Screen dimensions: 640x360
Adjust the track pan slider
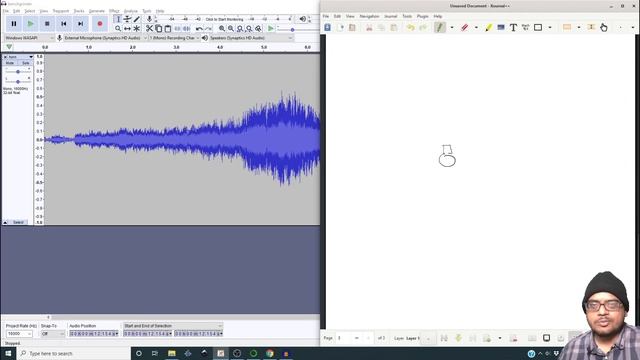[x=18, y=81]
